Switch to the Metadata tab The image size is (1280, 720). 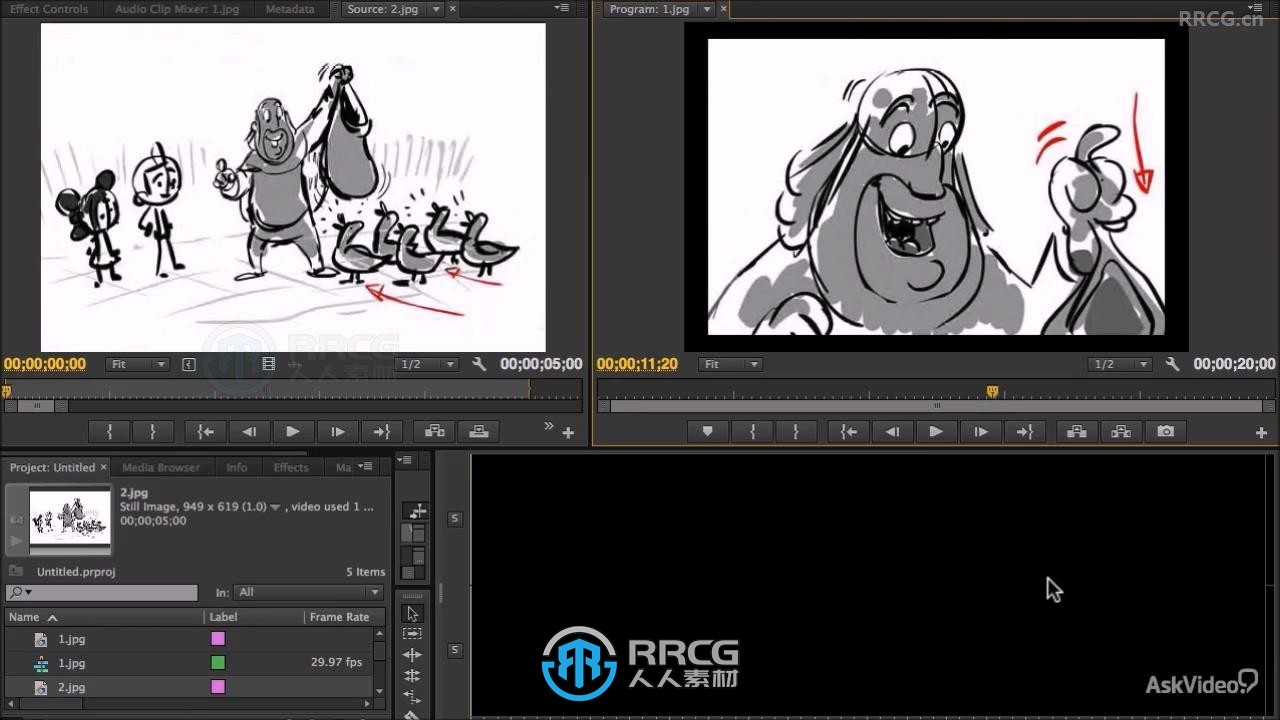[290, 9]
